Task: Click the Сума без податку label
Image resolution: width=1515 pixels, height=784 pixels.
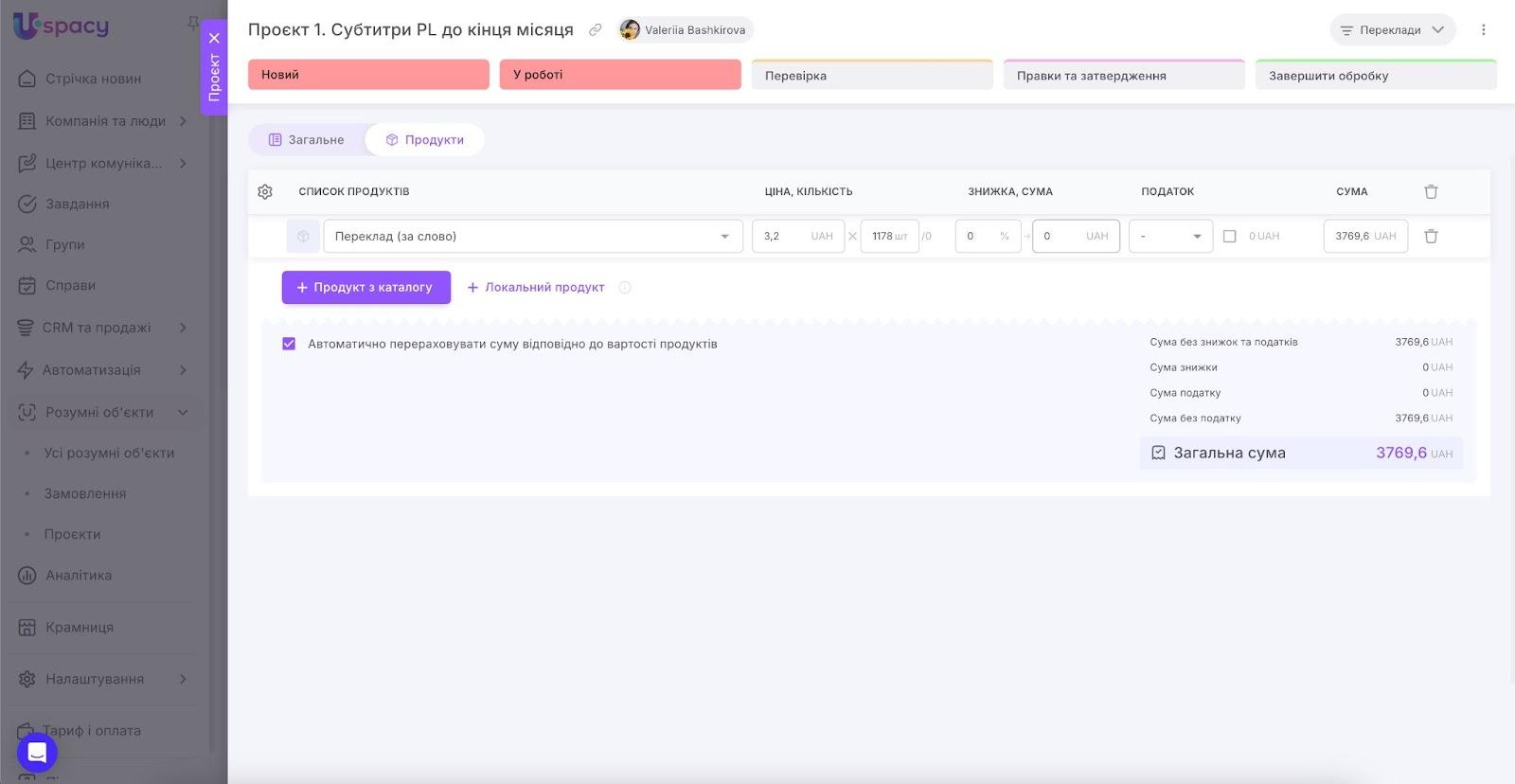Action: point(1195,418)
